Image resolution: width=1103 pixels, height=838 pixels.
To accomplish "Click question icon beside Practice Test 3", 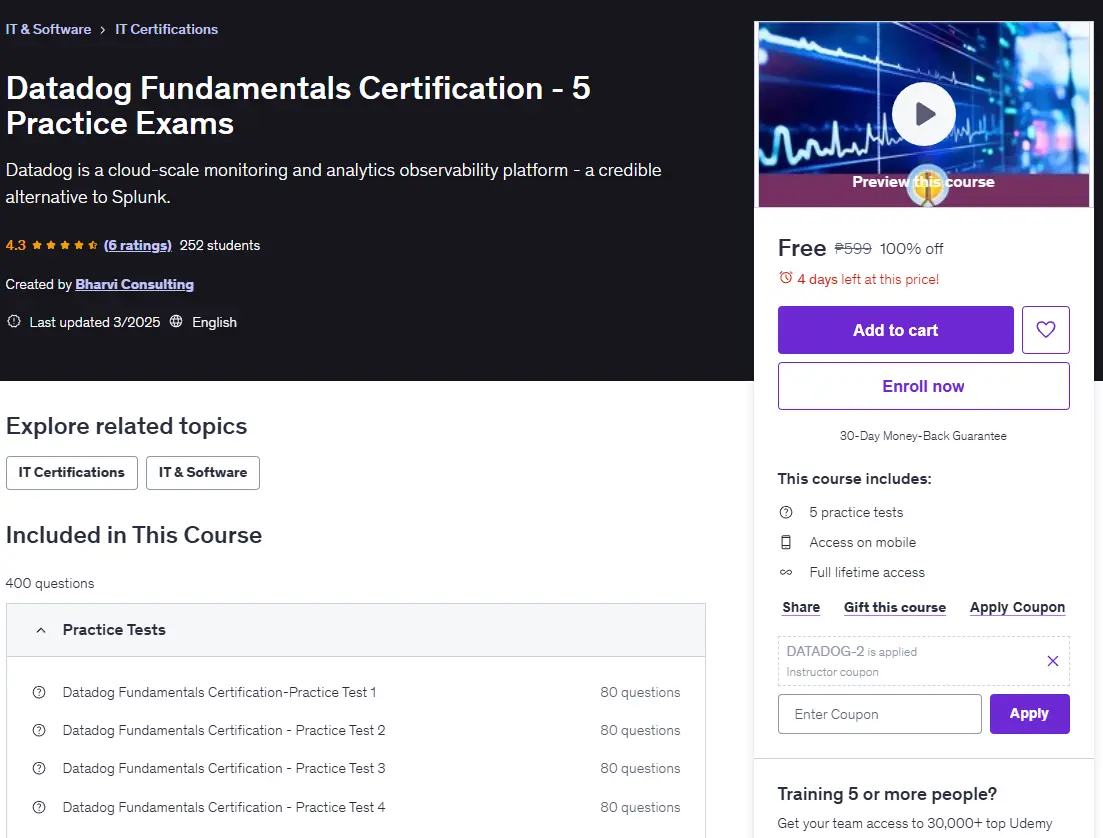I will pyautogui.click(x=39, y=768).
